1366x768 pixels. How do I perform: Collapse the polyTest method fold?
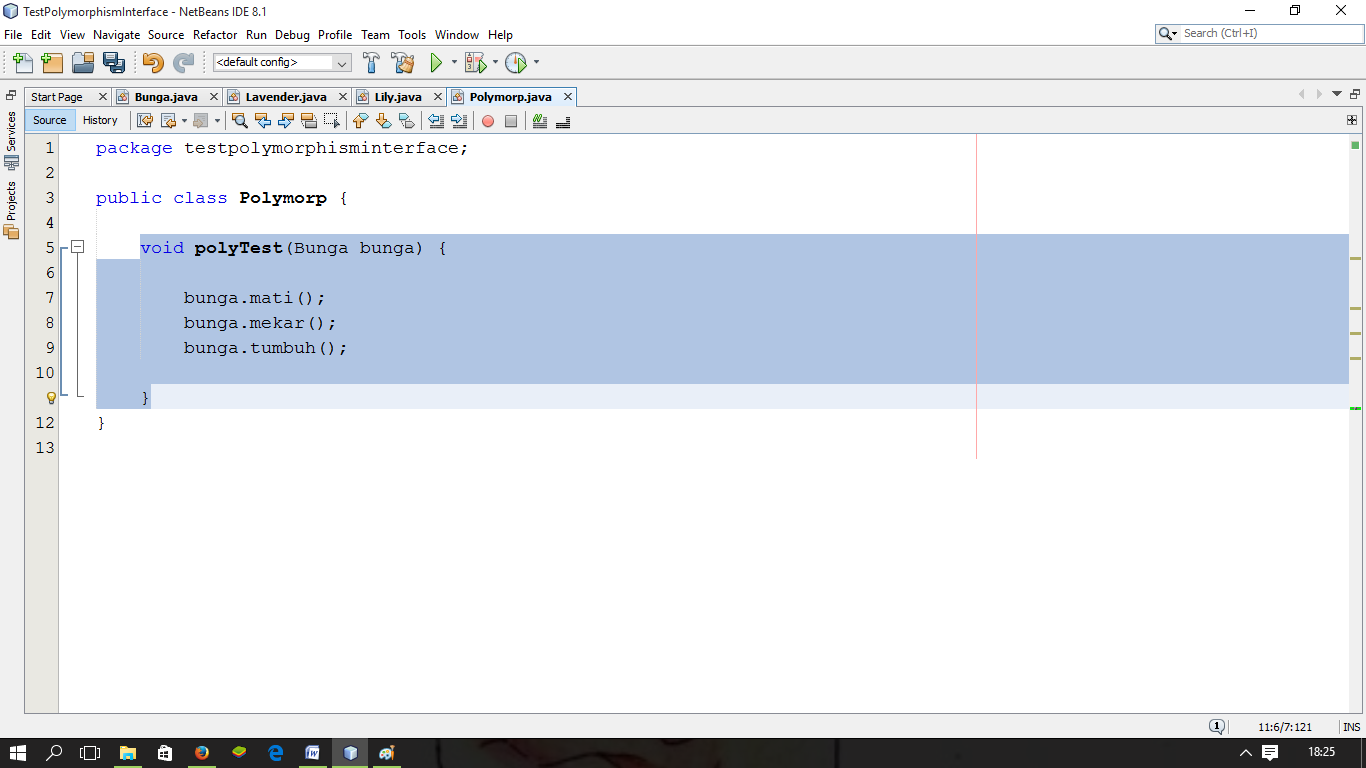point(78,247)
